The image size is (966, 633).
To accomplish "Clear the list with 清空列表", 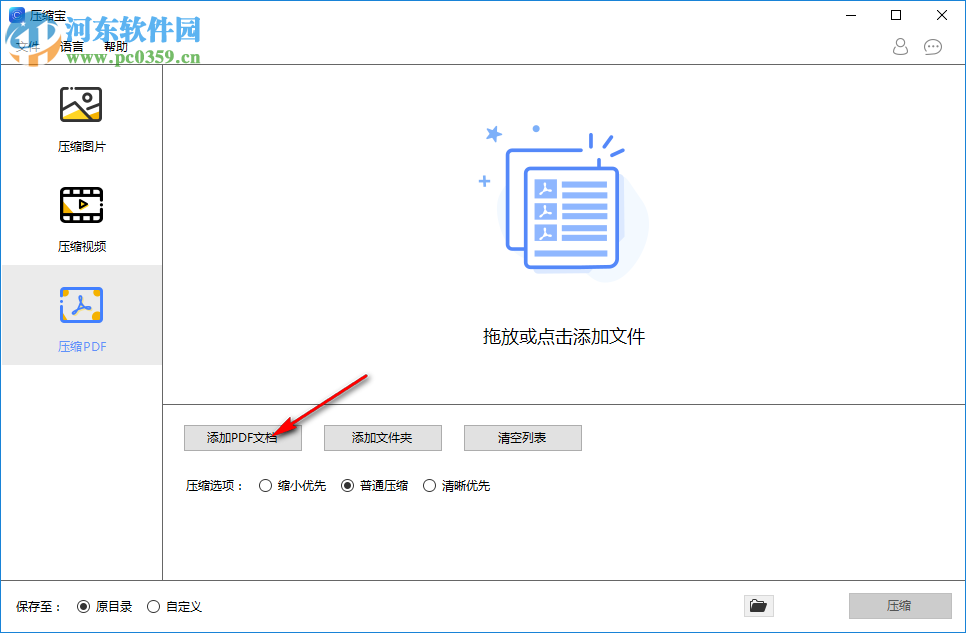I will click(x=522, y=438).
